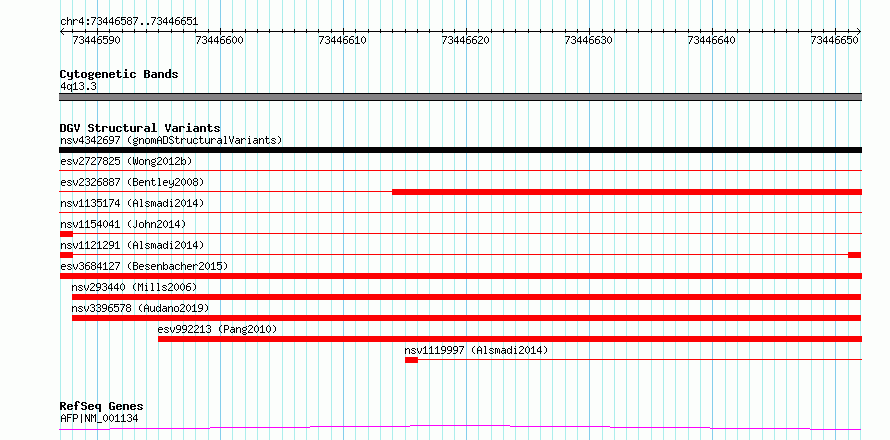
Task: Select the red nsv293440 variant bar
Action: pyautogui.click(x=467, y=297)
